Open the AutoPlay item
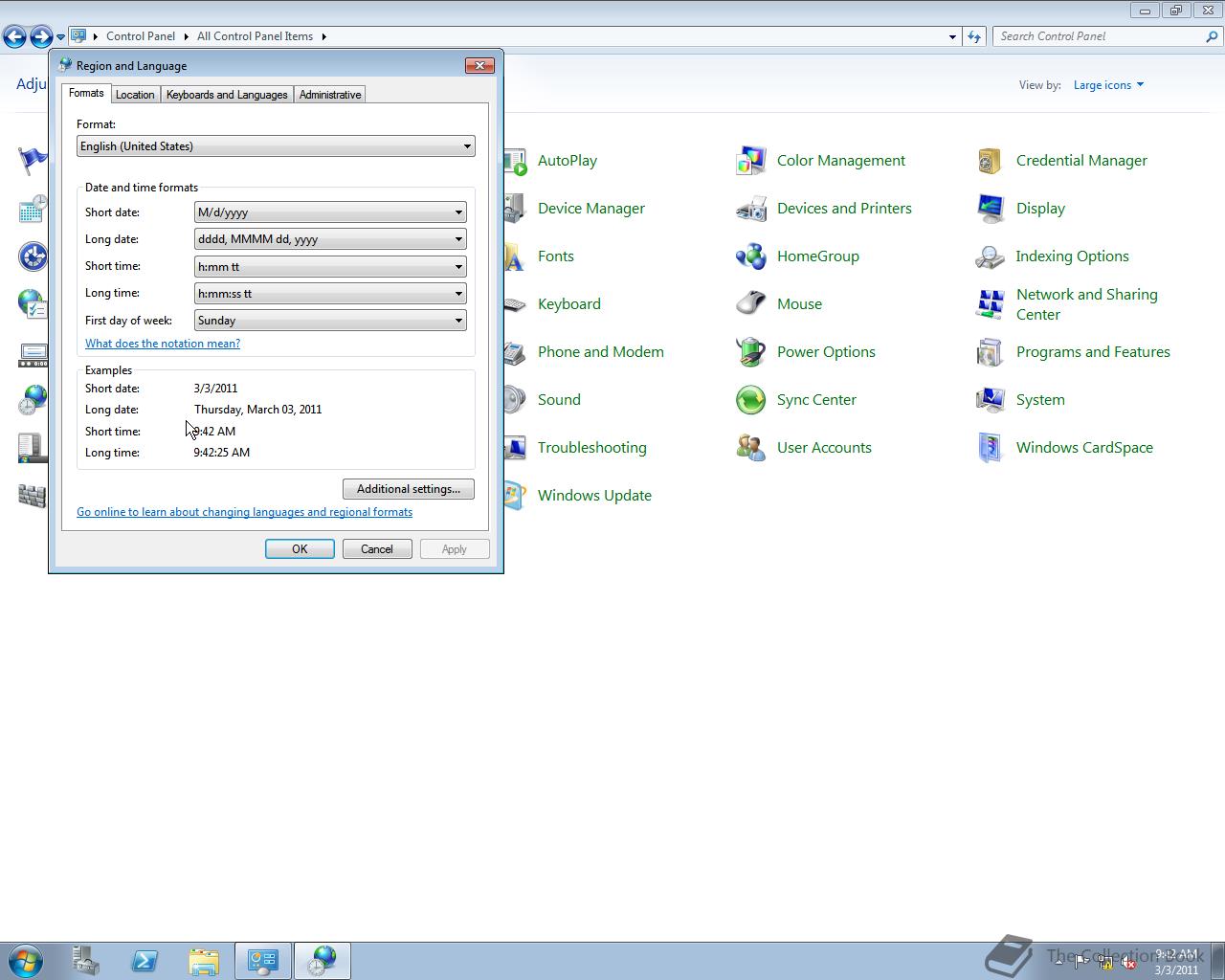The width and height of the screenshot is (1225, 980). [x=567, y=161]
